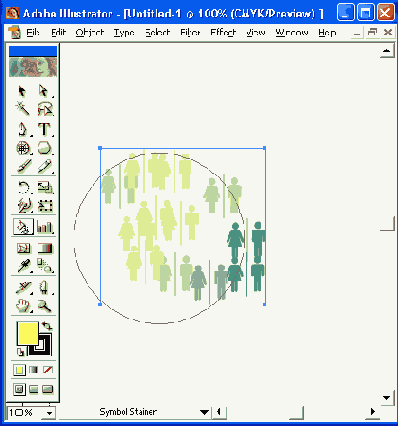Choose the Magic Wand tool
Image resolution: width=398 pixels, height=426 pixels.
[22, 109]
